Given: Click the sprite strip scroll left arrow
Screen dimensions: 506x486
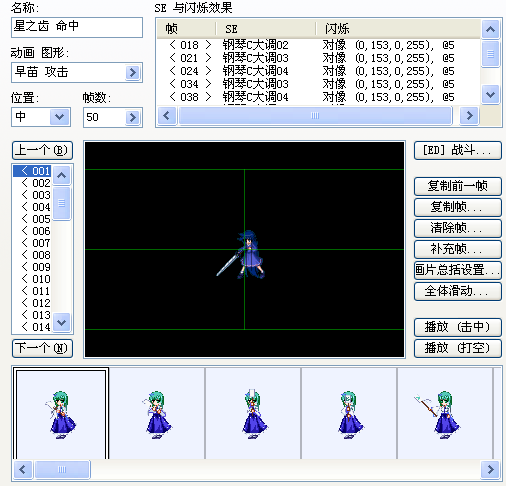Looking at the screenshot, I should [x=23, y=470].
